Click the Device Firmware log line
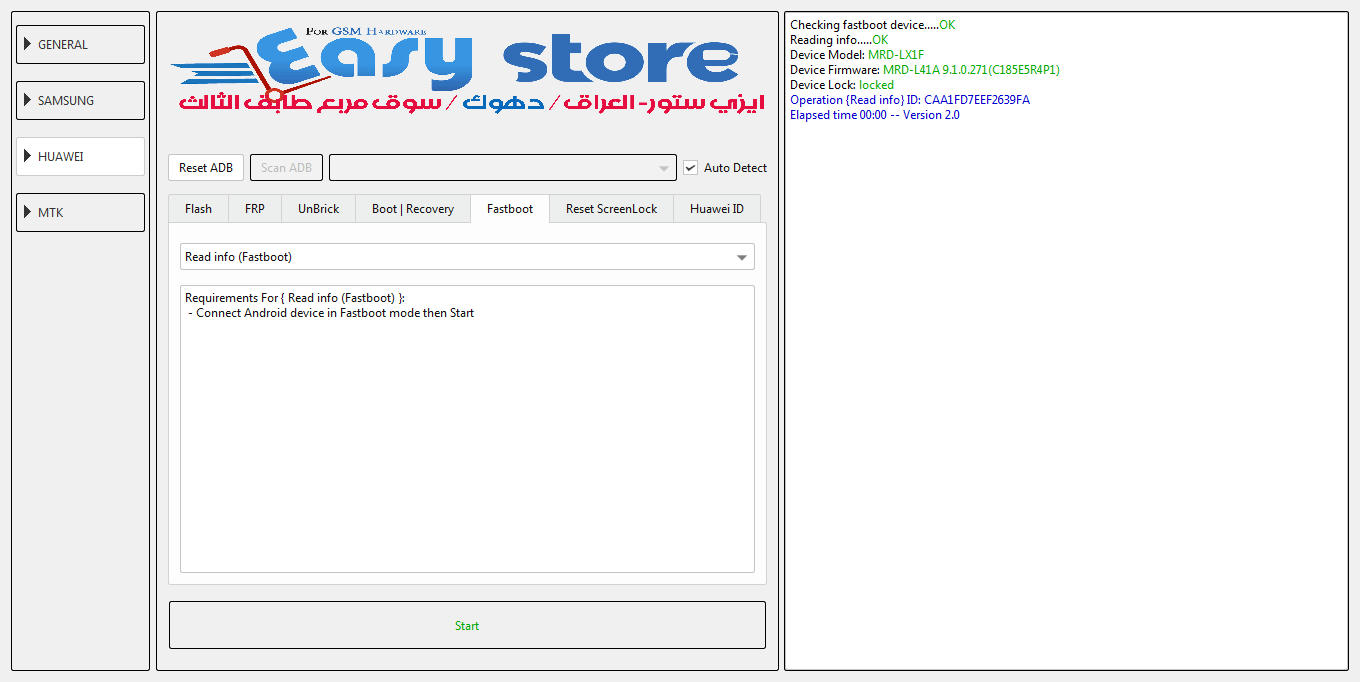1360x682 pixels. click(x=925, y=70)
